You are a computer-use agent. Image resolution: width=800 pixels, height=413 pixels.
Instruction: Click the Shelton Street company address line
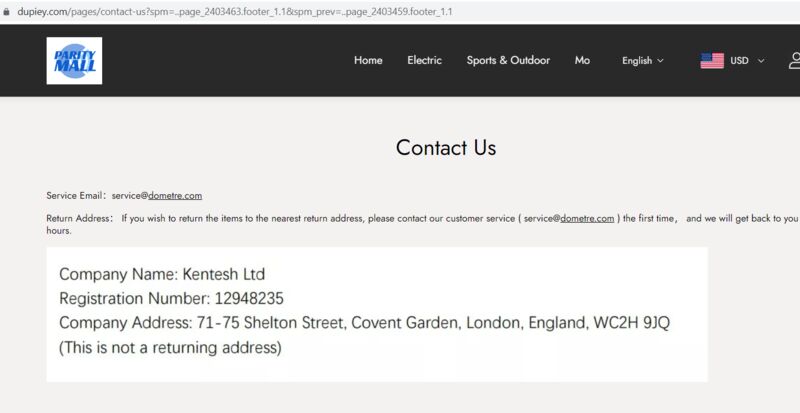tap(364, 323)
